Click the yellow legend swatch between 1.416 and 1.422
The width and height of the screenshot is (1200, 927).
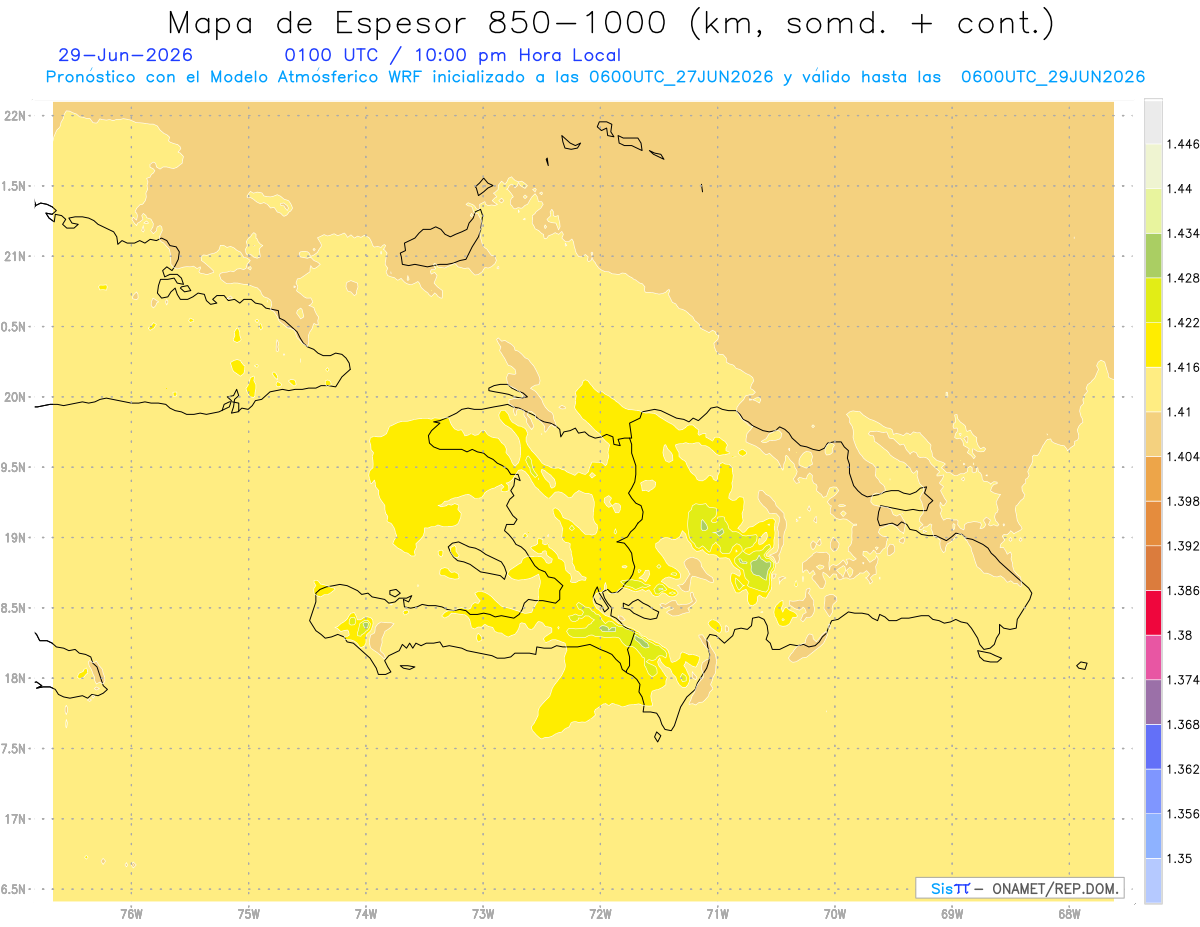pos(1153,345)
